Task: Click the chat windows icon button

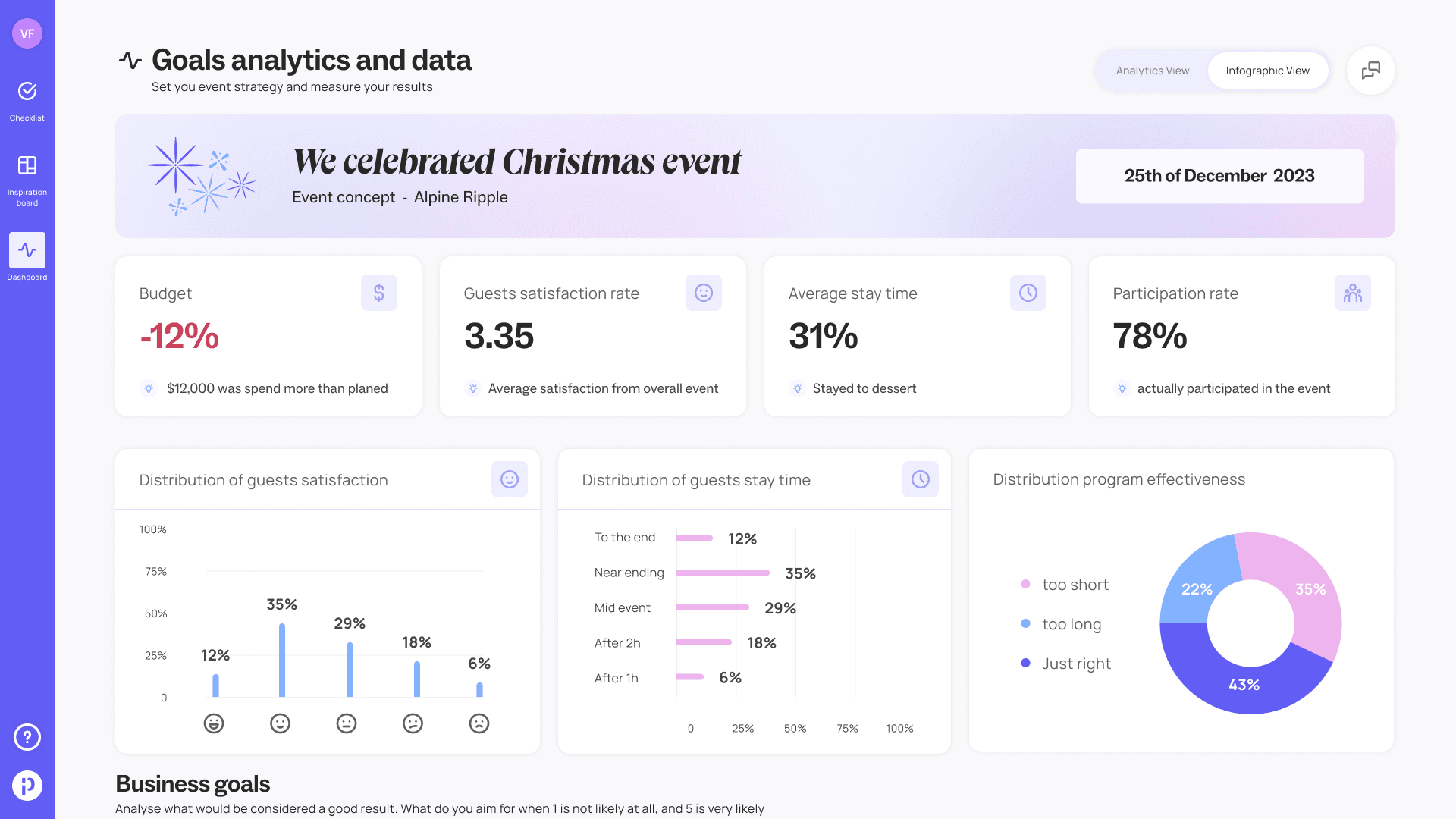Action: coord(1370,71)
